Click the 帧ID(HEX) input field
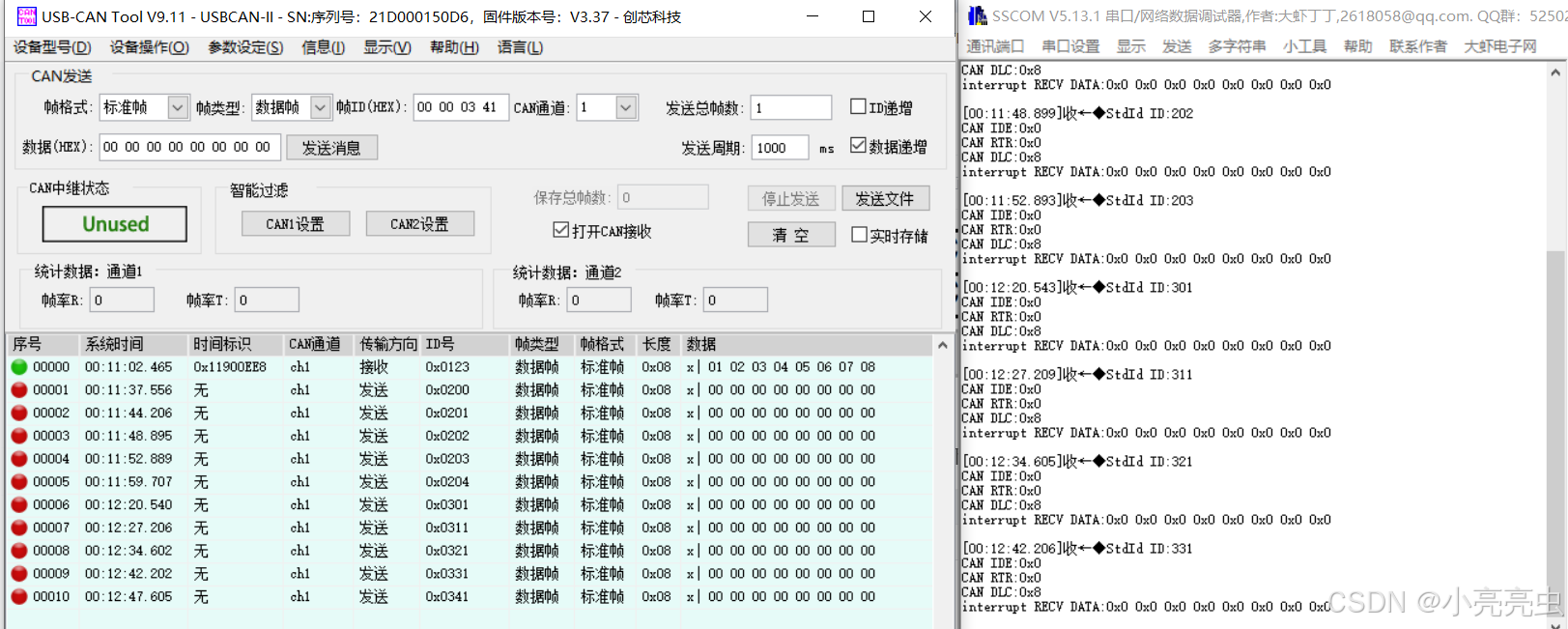1568x629 pixels. (461, 107)
